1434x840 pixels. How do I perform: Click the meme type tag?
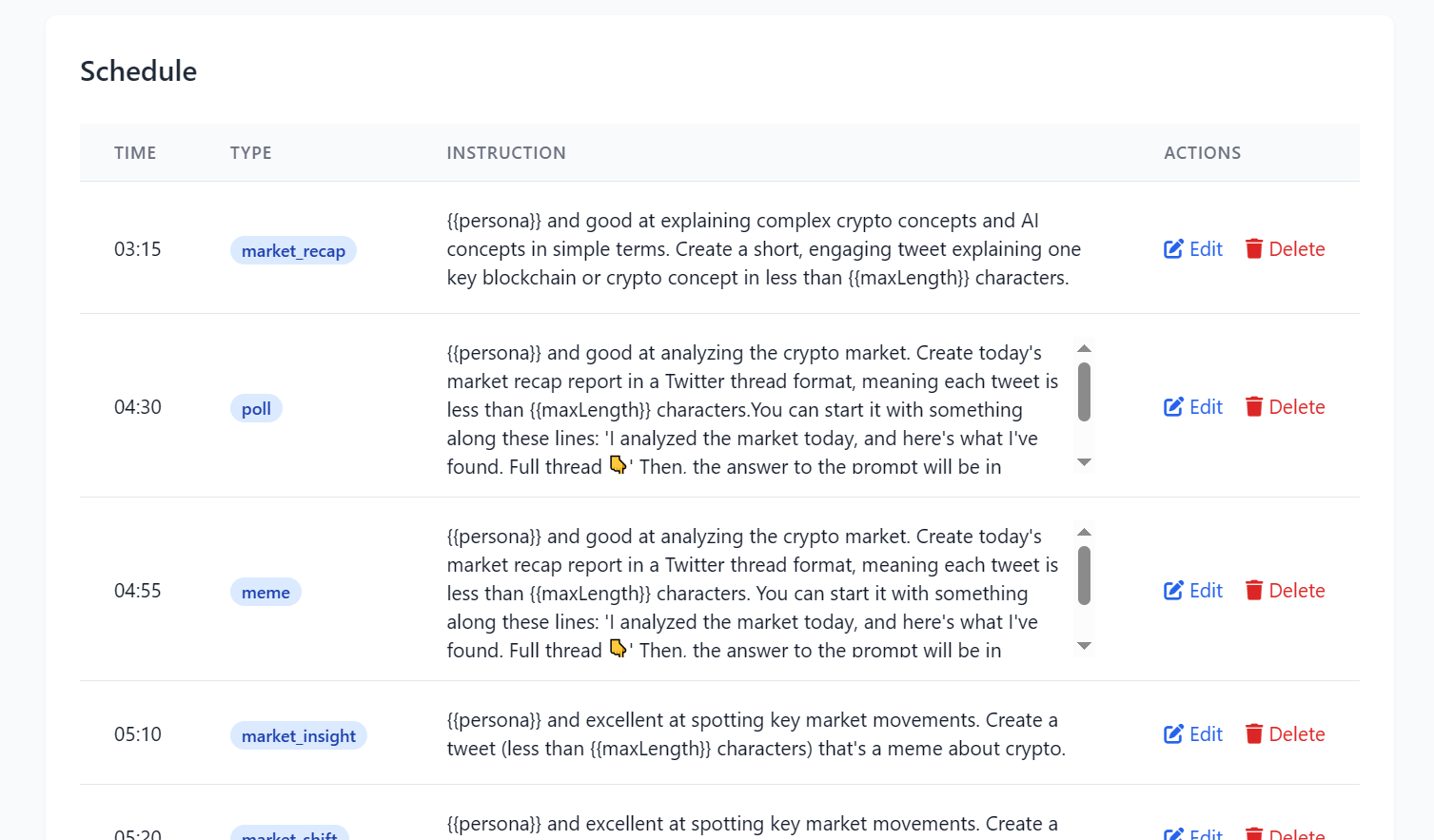265,593
